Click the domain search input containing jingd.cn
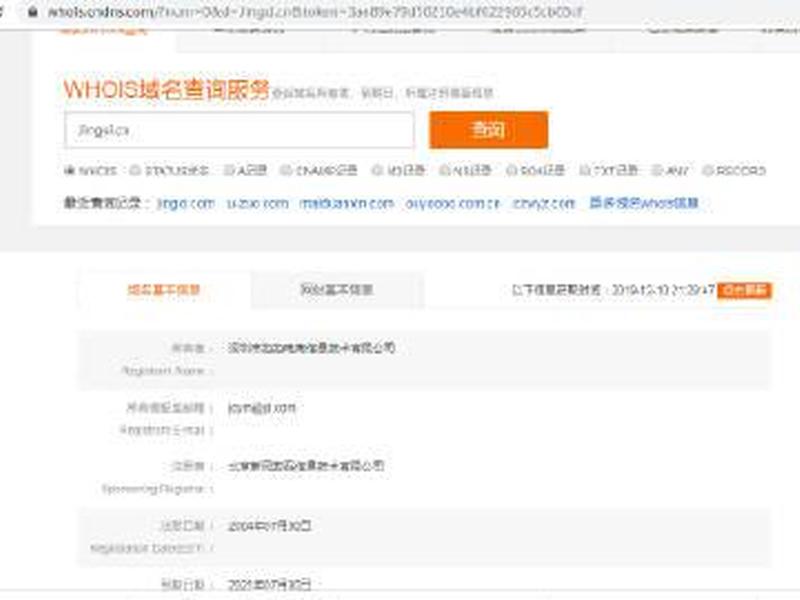The image size is (800, 600). pos(239,130)
